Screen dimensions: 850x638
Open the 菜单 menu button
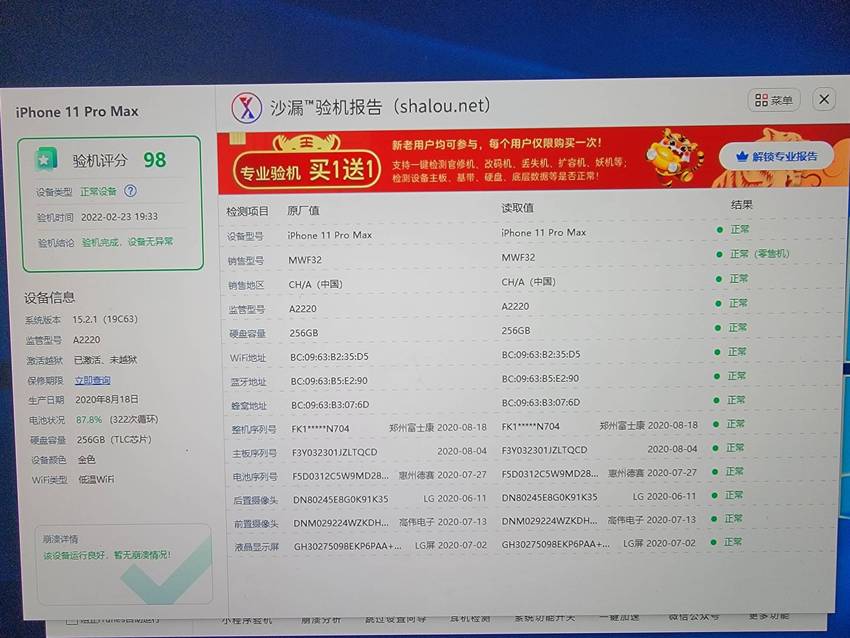(x=774, y=100)
